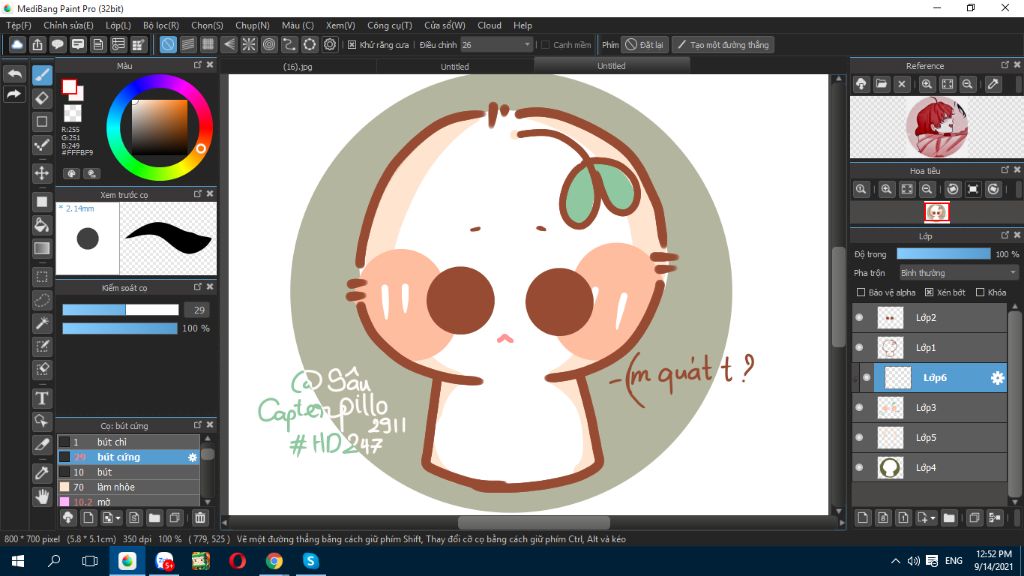Image resolution: width=1024 pixels, height=576 pixels.
Task: Toggle the Xén bớt checkbox
Action: 929,293
